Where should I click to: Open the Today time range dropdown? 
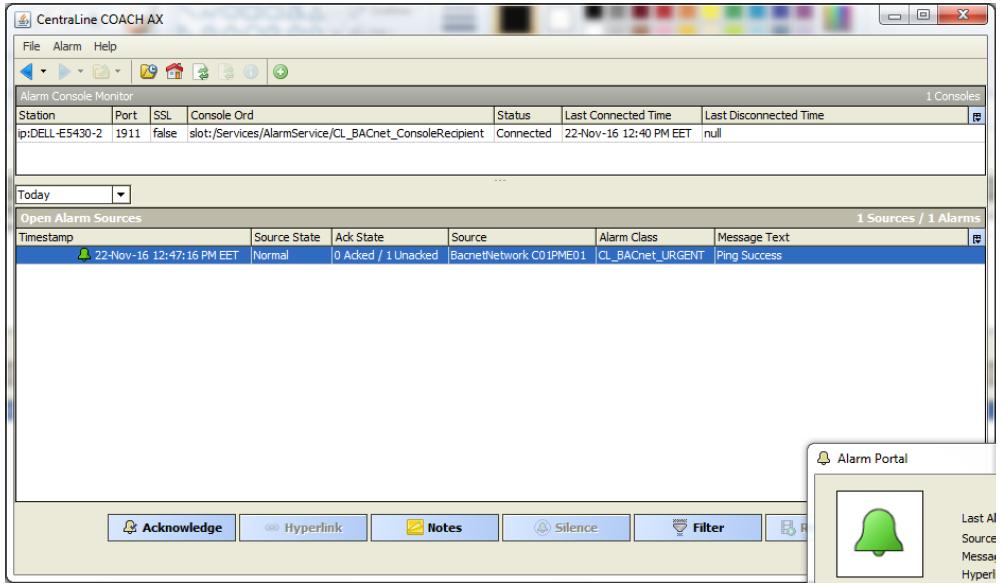coord(121,194)
